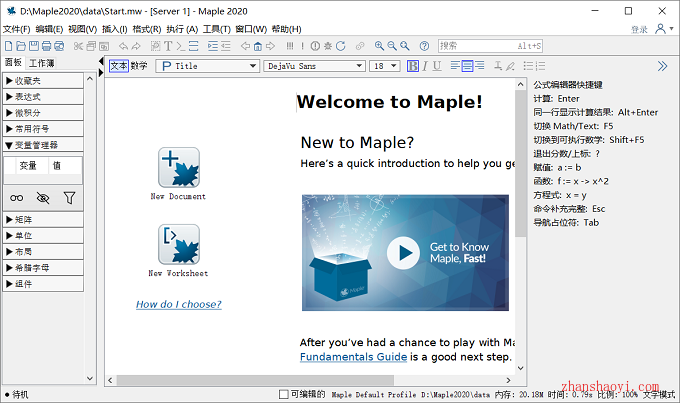Open help with the question mark icon

(x=424, y=46)
